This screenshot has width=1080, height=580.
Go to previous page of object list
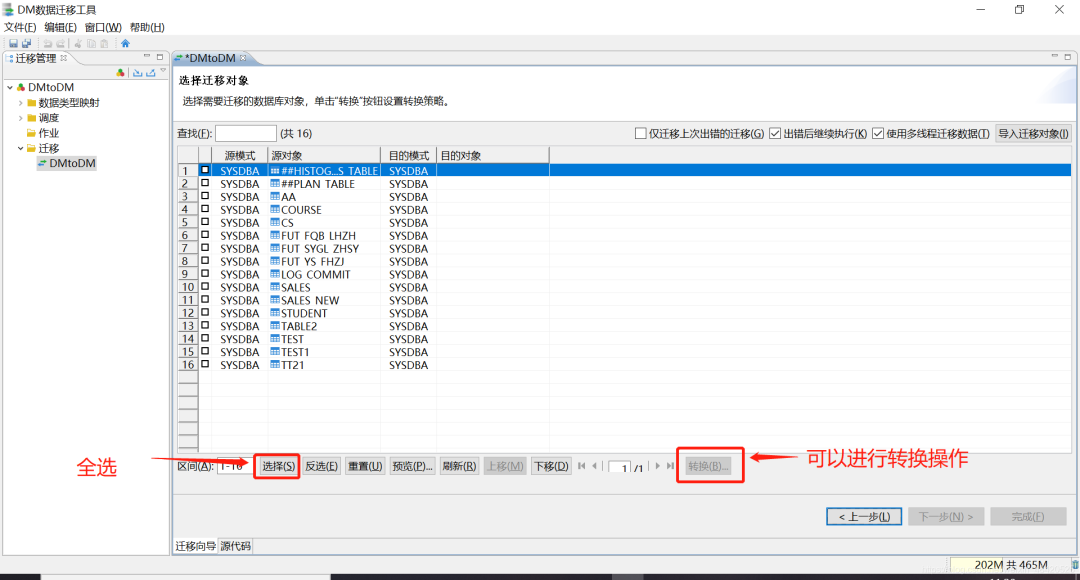click(595, 466)
